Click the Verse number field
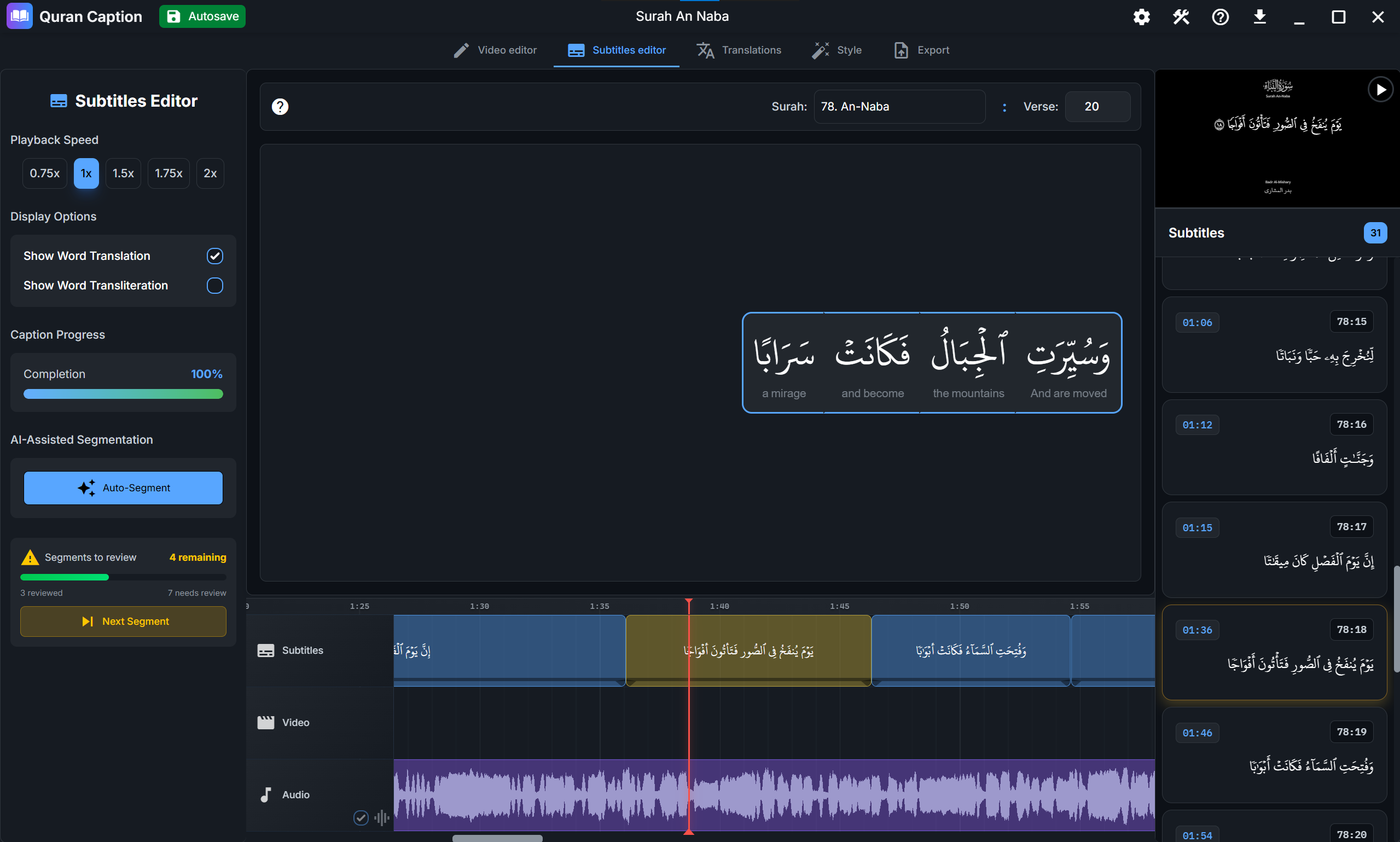Screen dimensions: 1400x842 point(1097,106)
